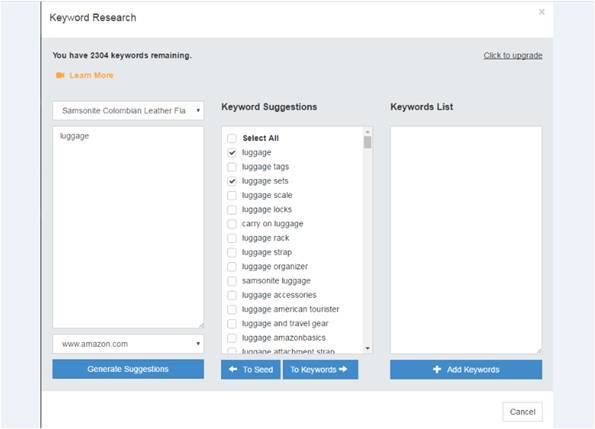Click the seed keywords text area containing luggage
Image resolution: width=595 pixels, height=429 pixels.
[x=128, y=228]
